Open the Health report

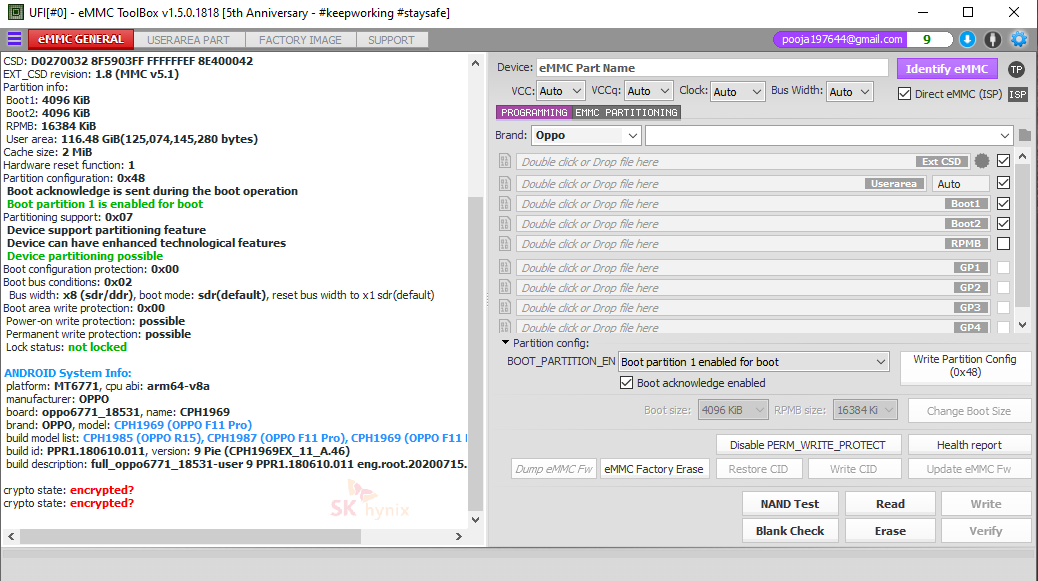(969, 445)
